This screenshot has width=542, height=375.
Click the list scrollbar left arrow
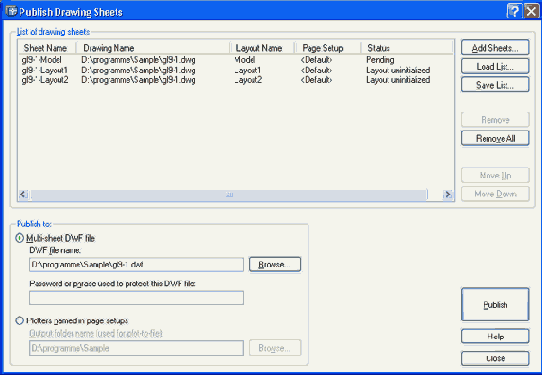click(24, 195)
